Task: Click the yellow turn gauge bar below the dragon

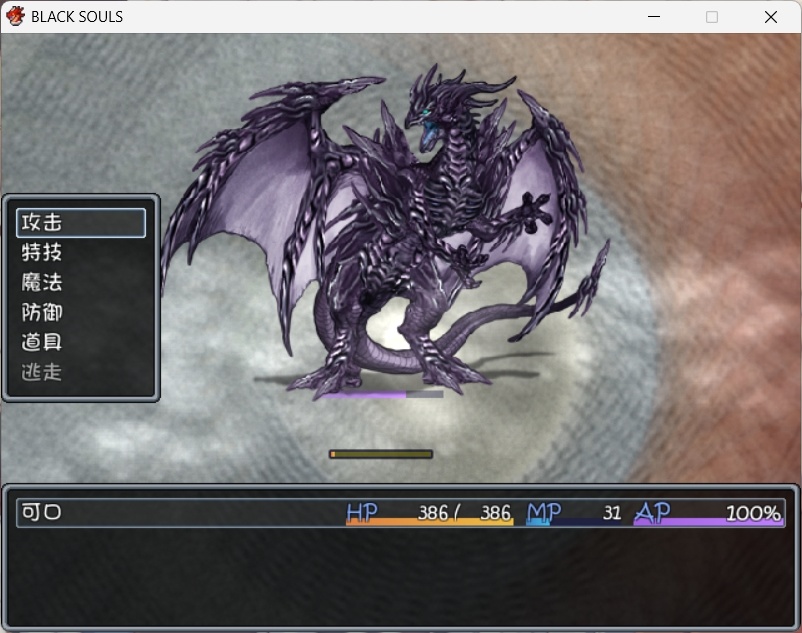Action: (381, 454)
